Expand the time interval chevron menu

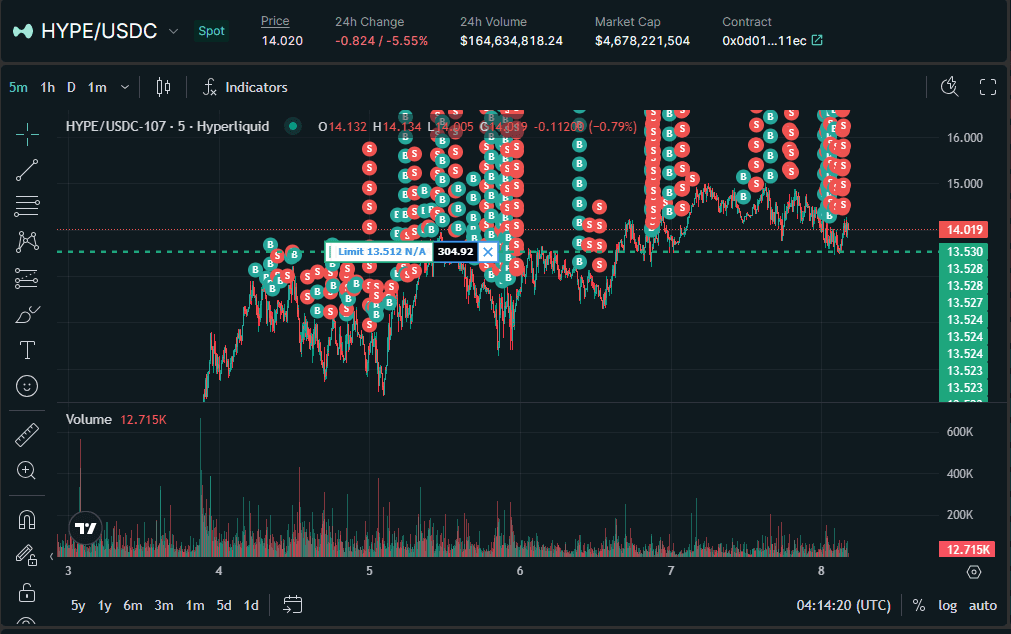click(x=125, y=87)
